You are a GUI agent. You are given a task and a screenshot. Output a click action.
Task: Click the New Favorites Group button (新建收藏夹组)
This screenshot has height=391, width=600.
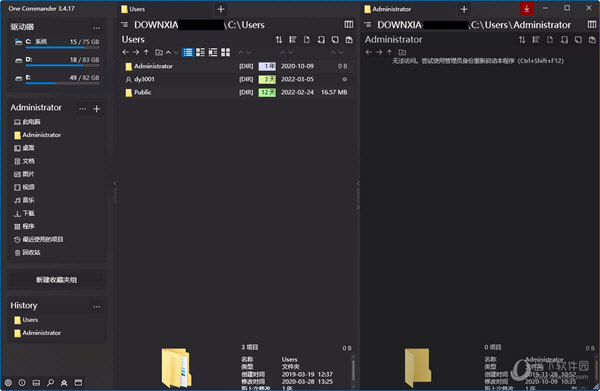57,280
